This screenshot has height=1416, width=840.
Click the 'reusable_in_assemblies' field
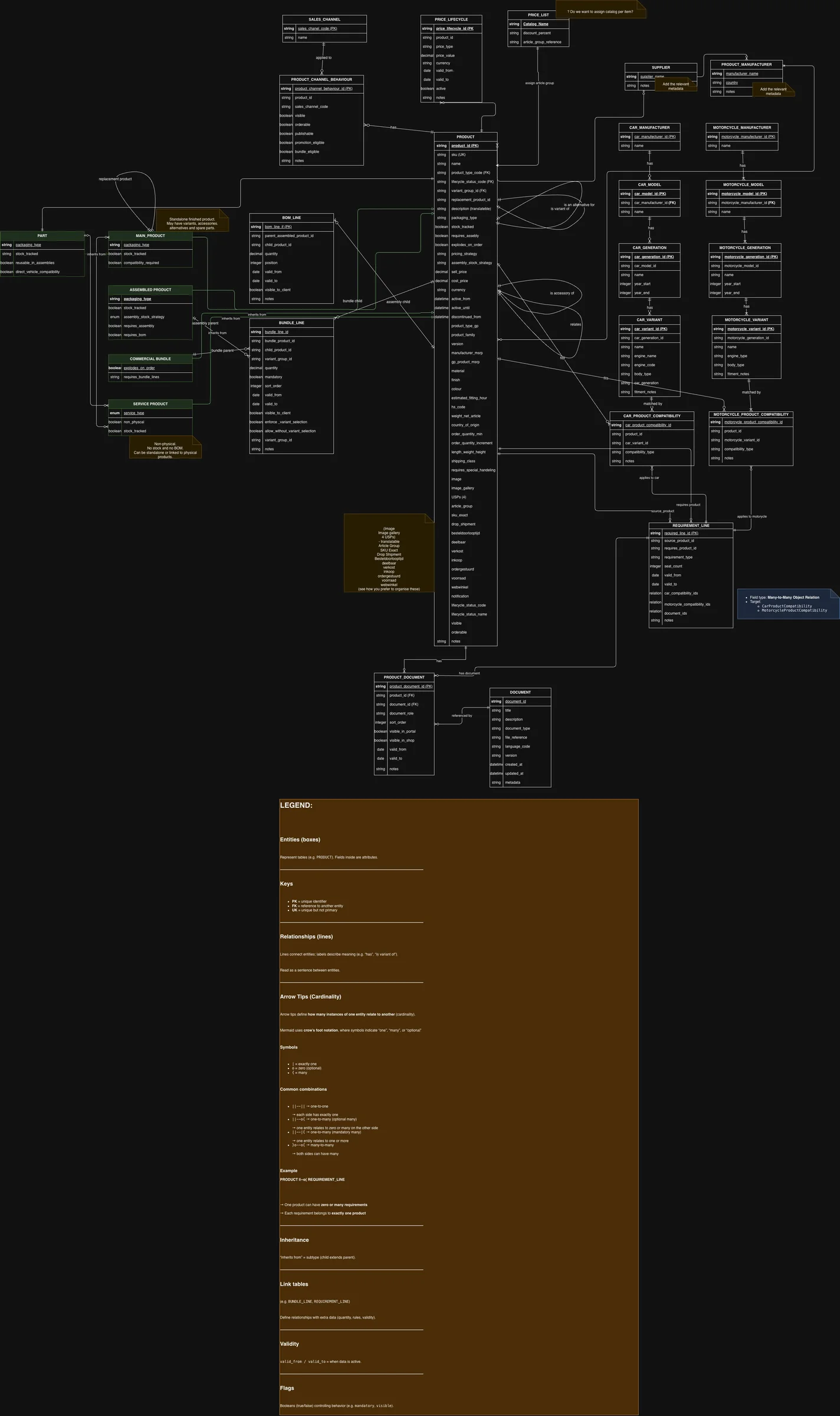(42, 263)
